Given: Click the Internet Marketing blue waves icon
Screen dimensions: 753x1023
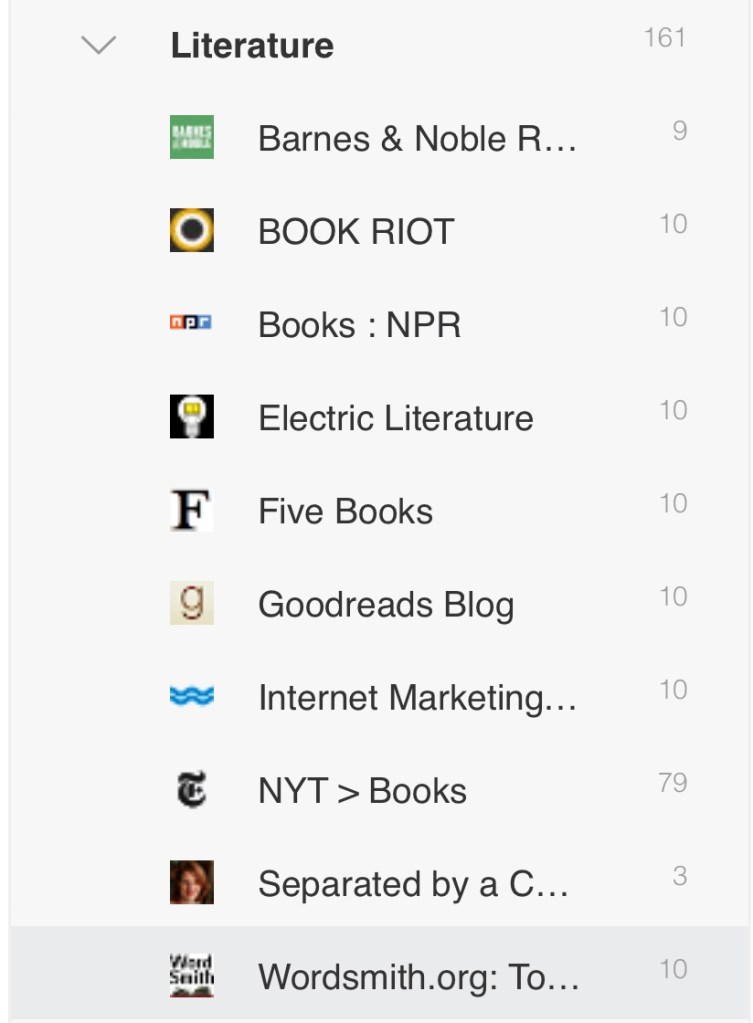Looking at the screenshot, I should 192,697.
